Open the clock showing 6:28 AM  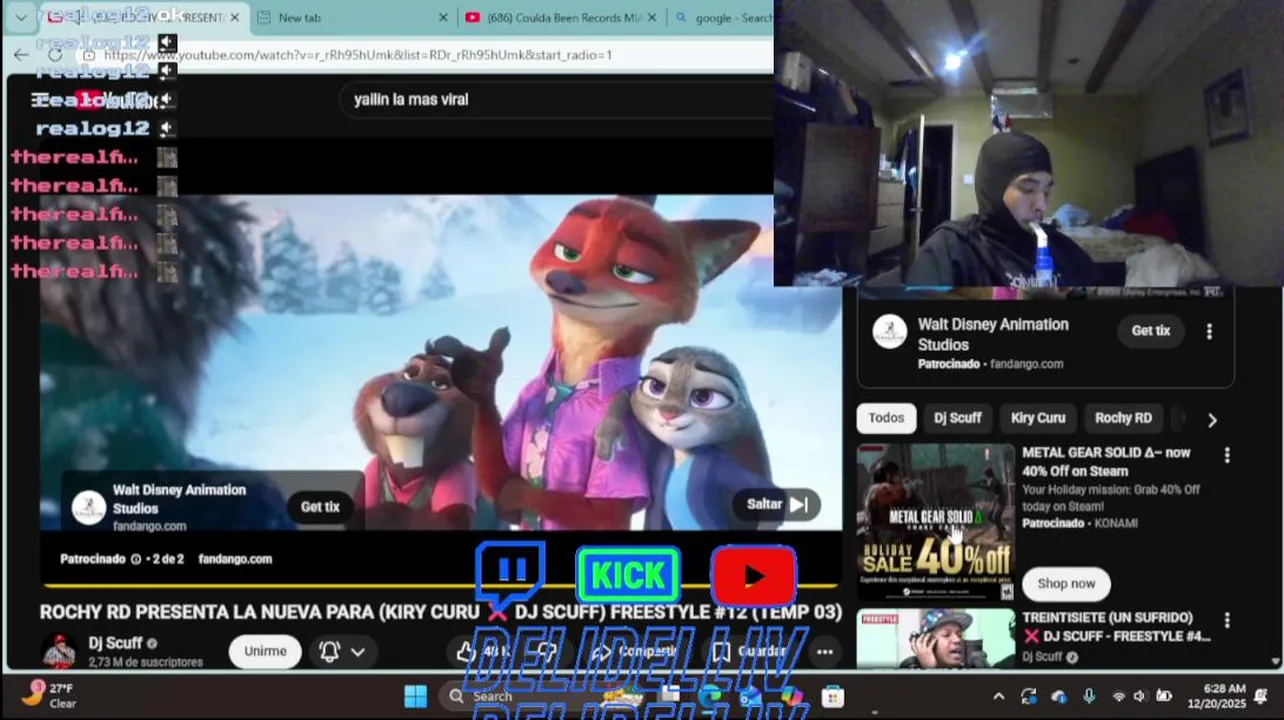tap(1216, 697)
